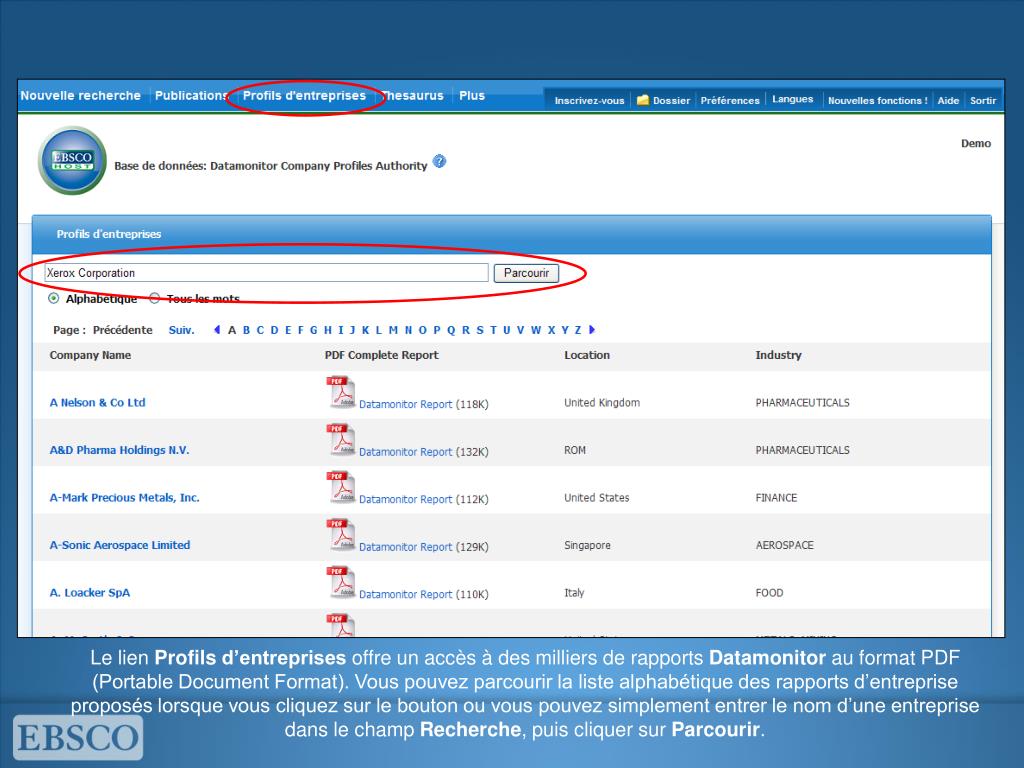The height and width of the screenshot is (768, 1024).
Task: Open A Nelson & Co Ltd company profile
Action: point(97,402)
